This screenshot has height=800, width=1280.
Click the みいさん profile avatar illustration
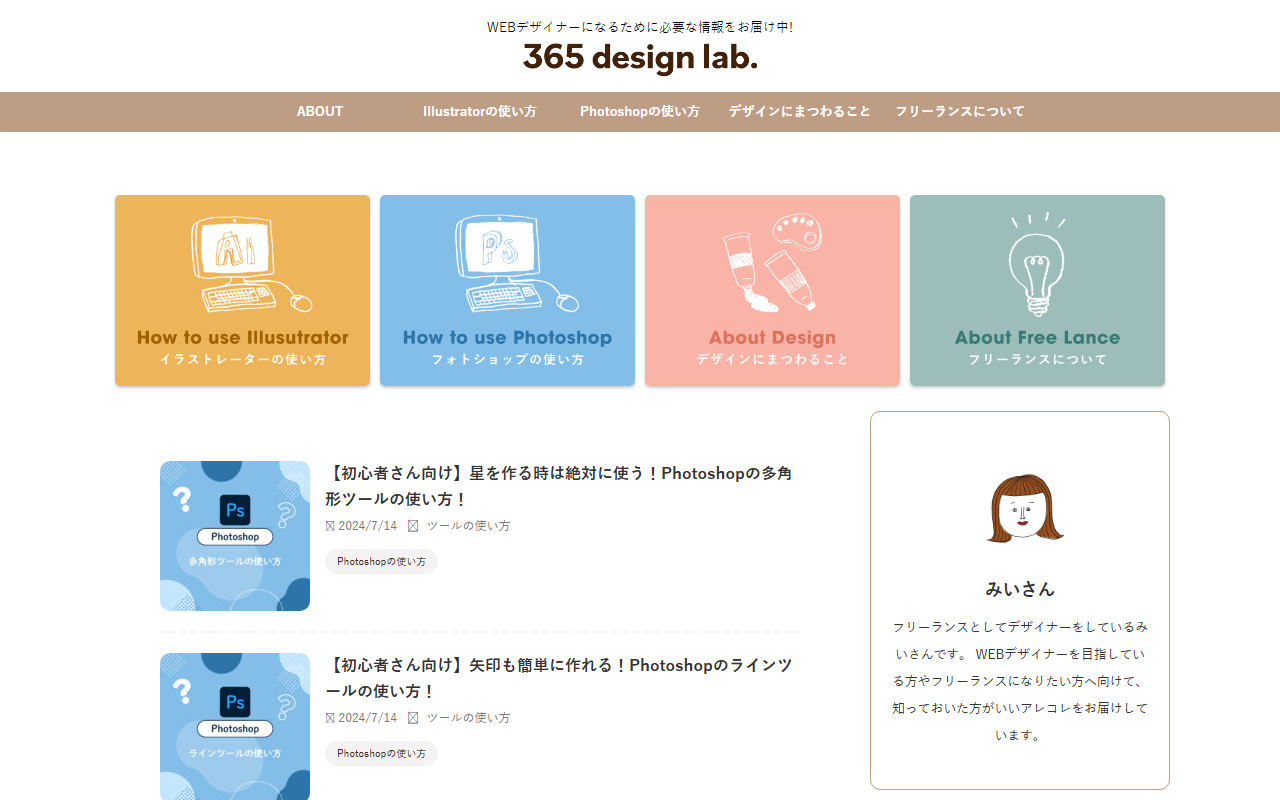1024,508
